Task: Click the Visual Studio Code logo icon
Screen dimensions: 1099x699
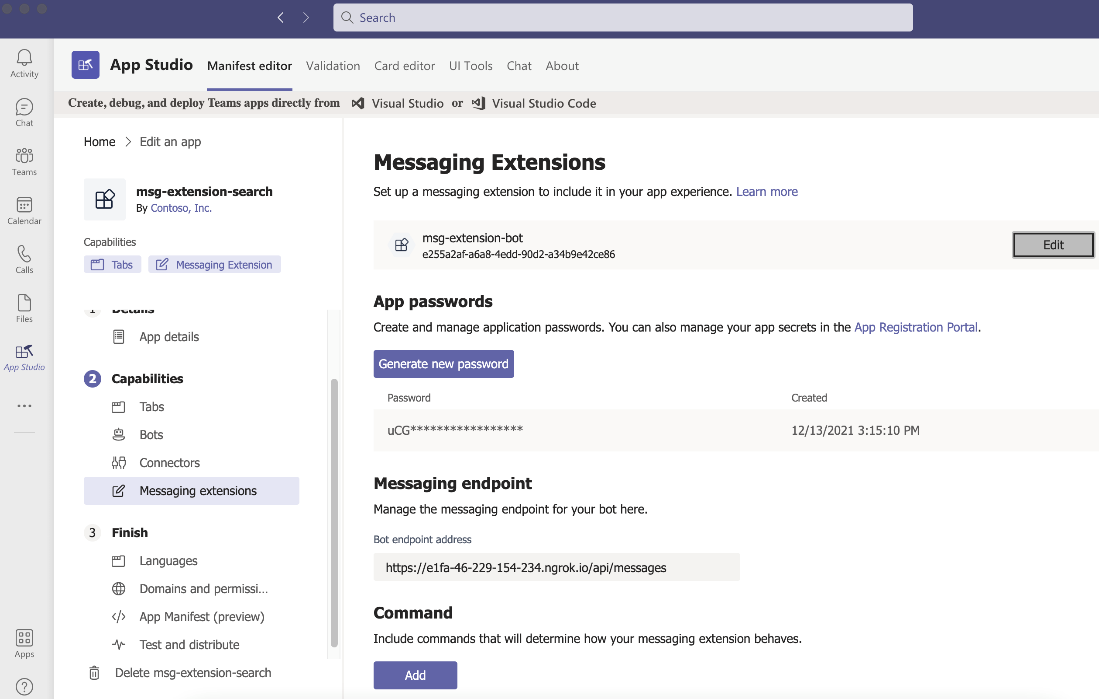Action: tap(478, 103)
